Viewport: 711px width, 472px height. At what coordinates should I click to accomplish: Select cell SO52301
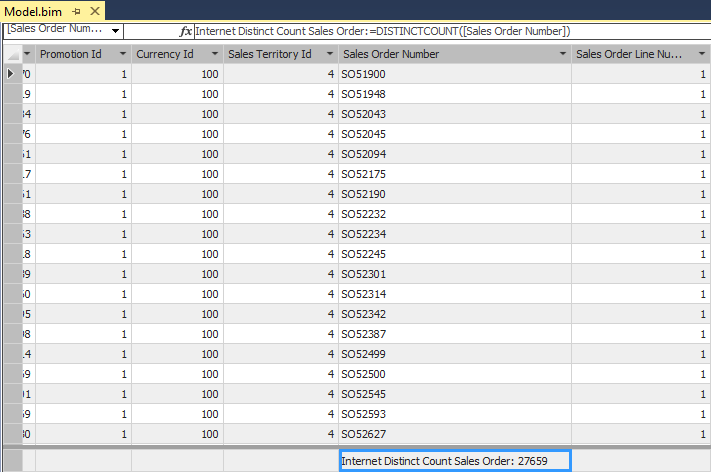coord(455,274)
